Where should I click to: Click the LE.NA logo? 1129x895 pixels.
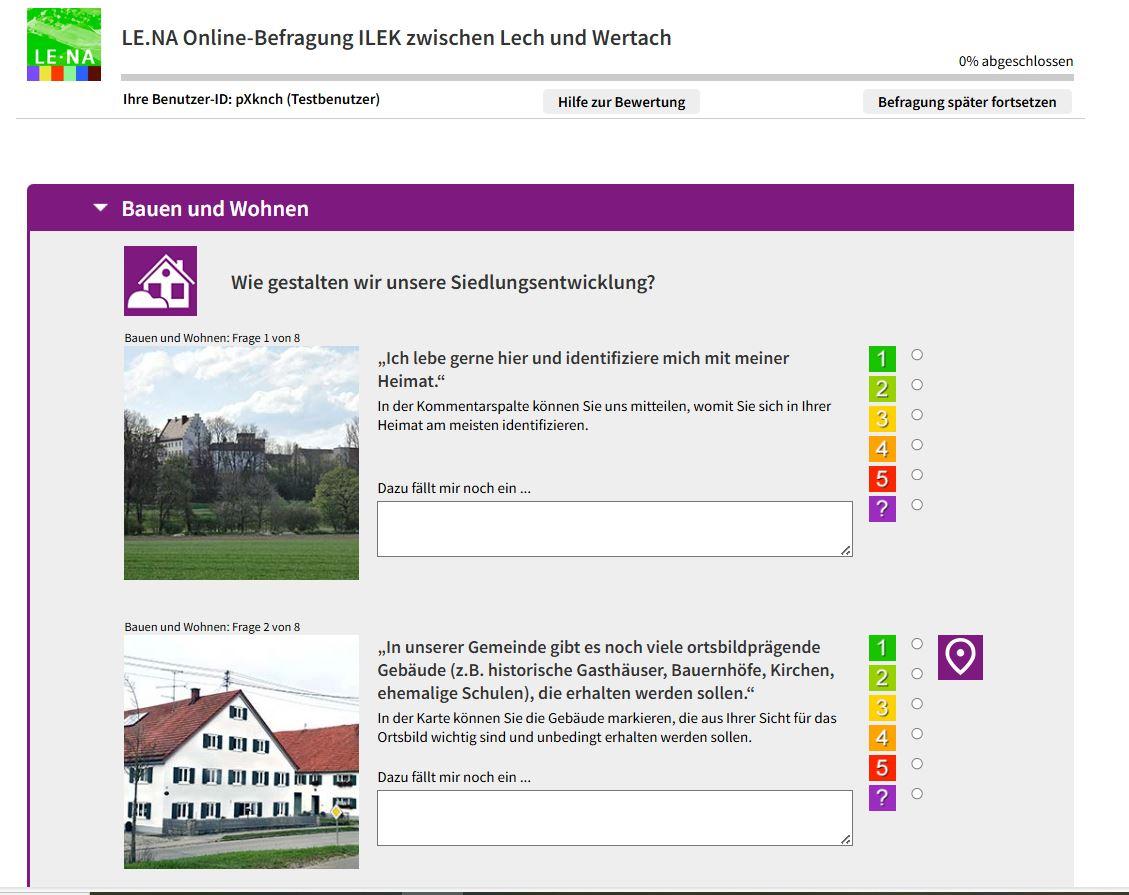[64, 45]
